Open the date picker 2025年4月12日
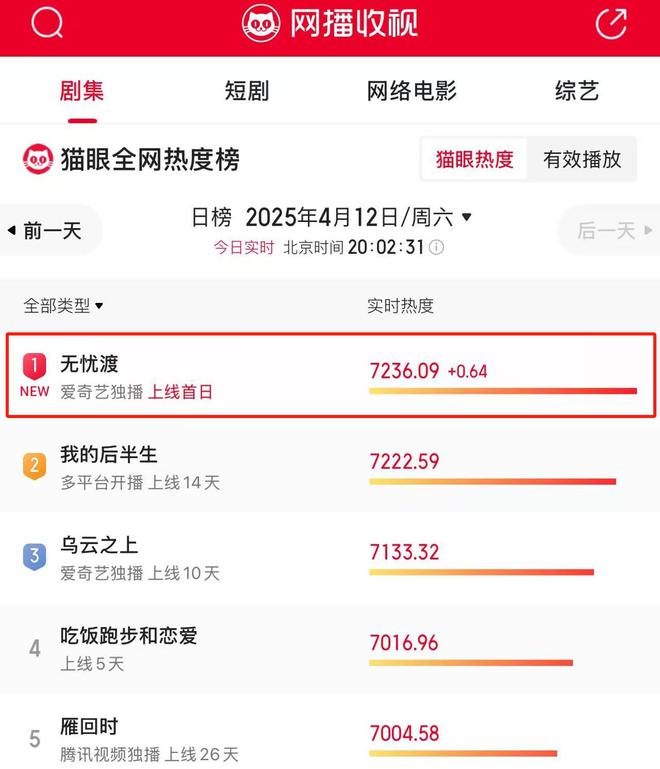660x769 pixels. tap(358, 217)
